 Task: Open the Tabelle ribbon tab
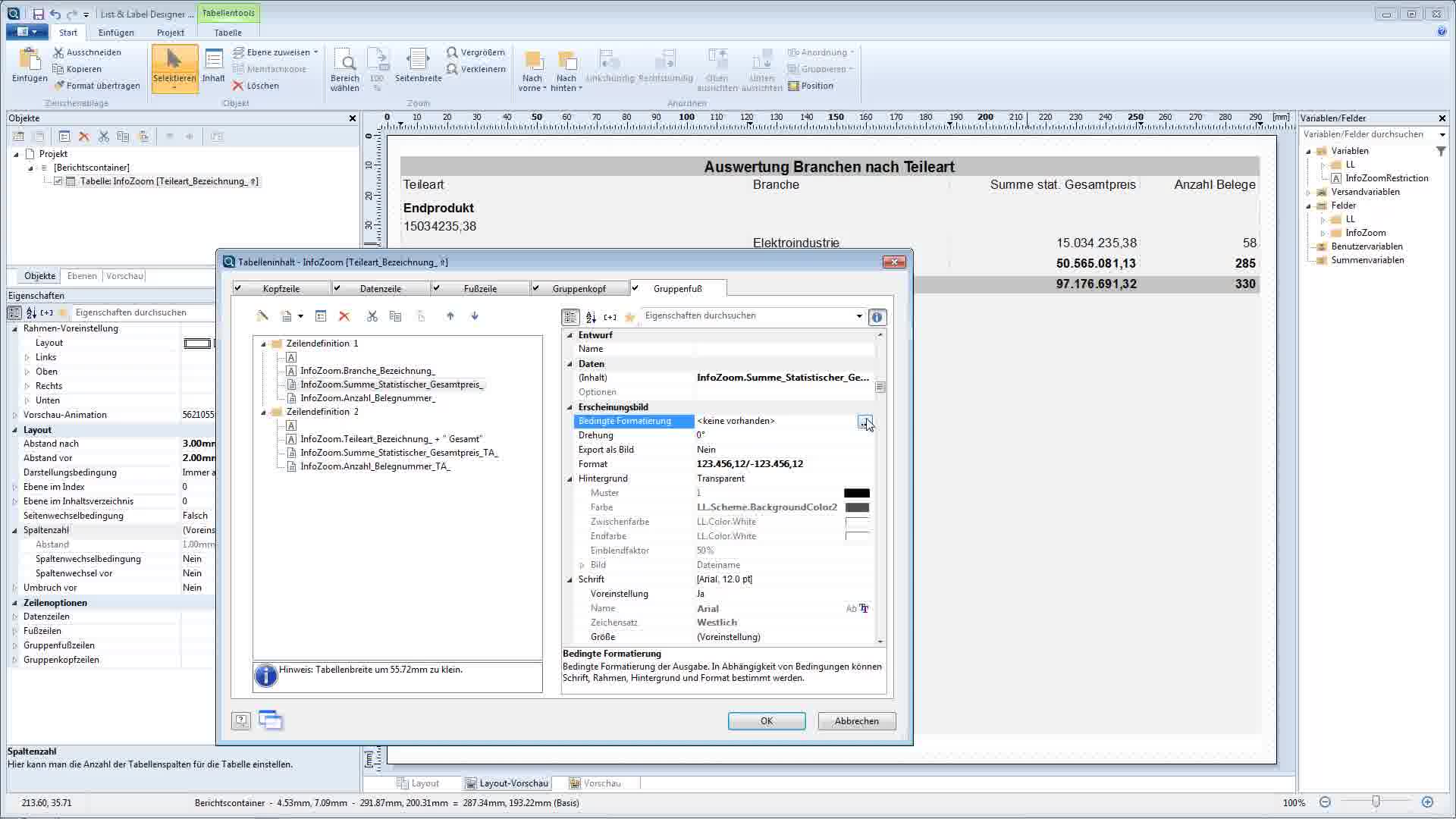227,33
